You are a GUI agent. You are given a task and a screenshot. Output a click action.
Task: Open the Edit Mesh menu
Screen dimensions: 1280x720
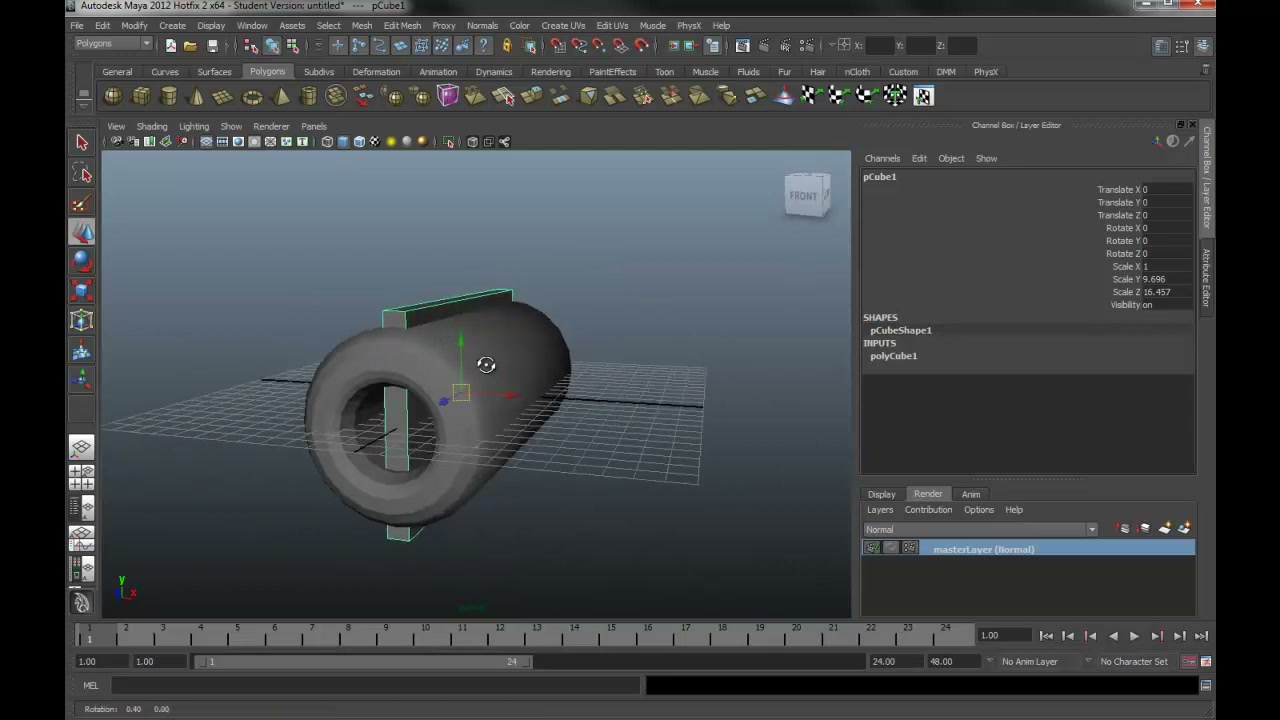[402, 25]
